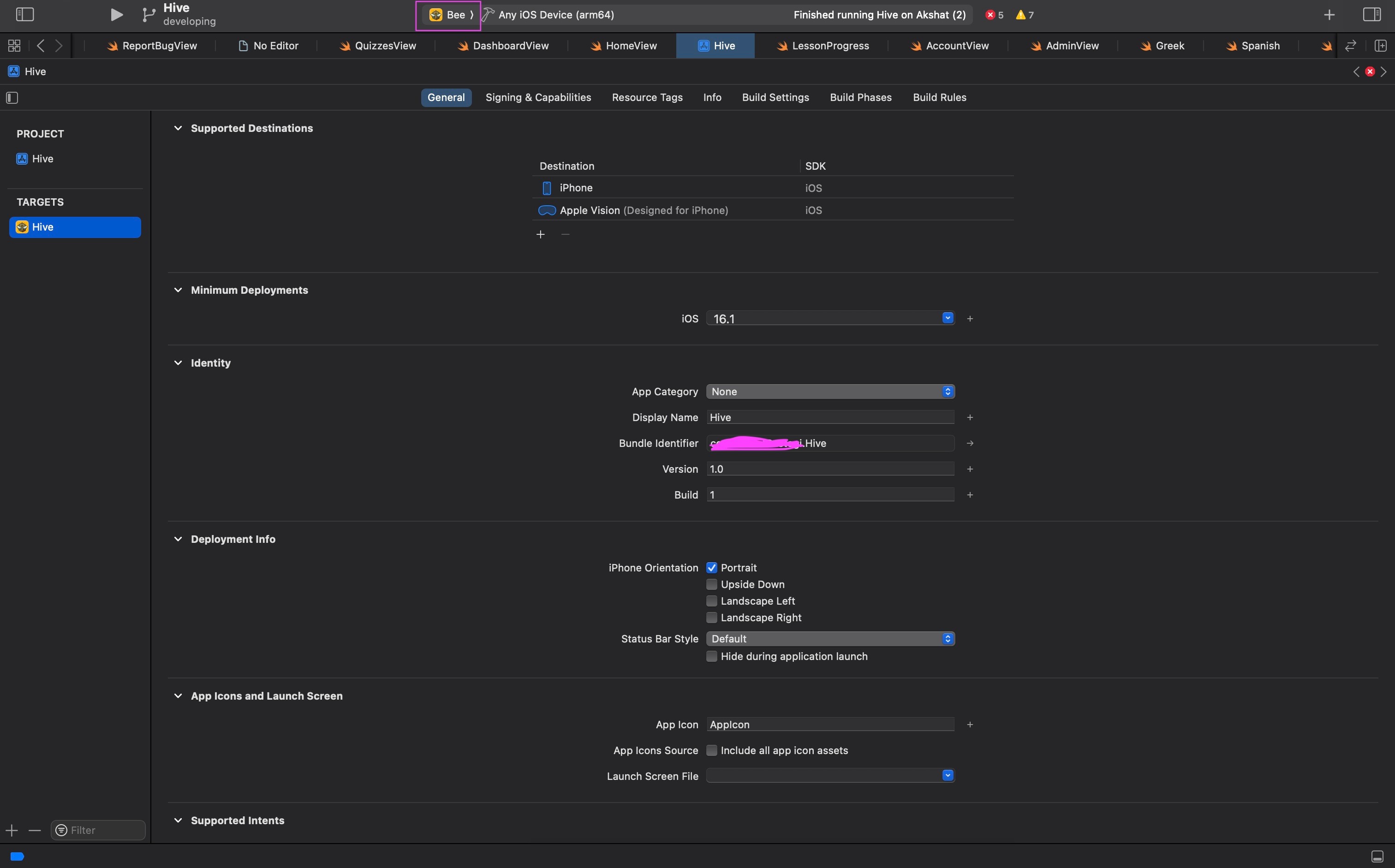The height and width of the screenshot is (868, 1395).
Task: Click arrow beside Bundle Identifier
Action: coord(970,443)
